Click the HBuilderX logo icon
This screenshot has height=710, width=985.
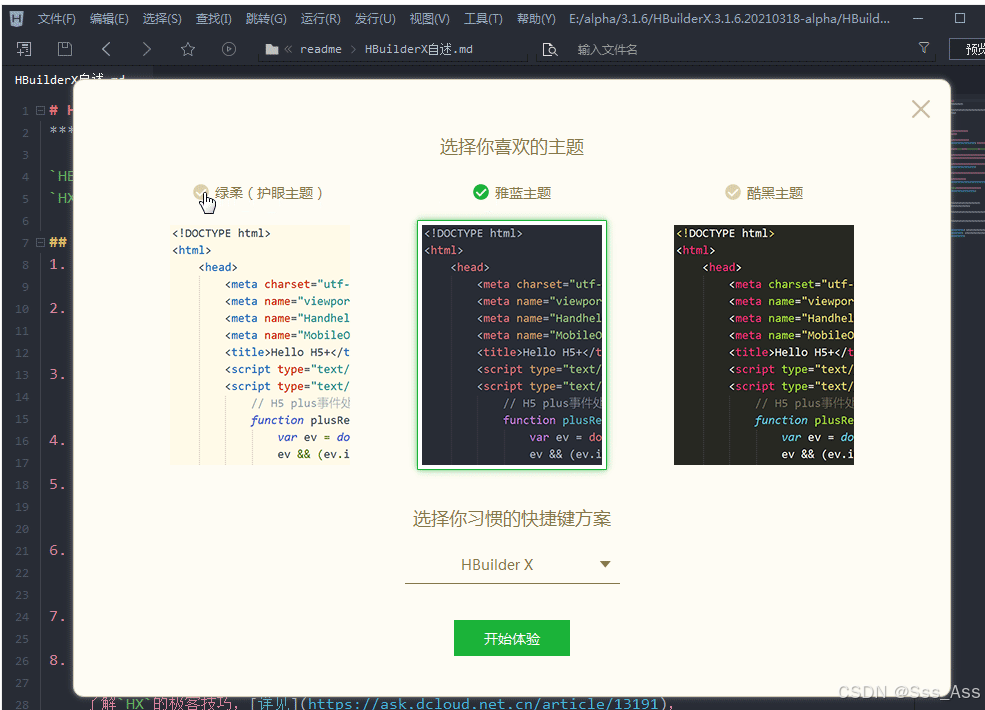17,19
